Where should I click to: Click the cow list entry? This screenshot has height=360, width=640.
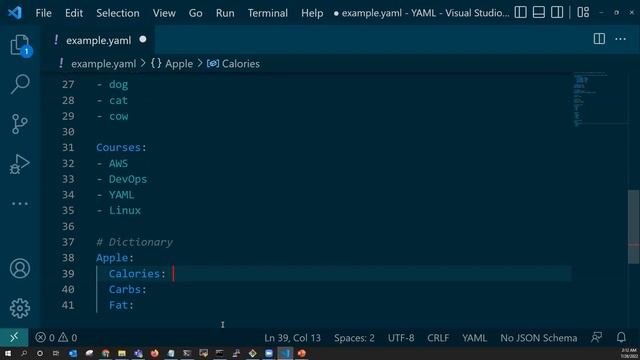(118, 116)
